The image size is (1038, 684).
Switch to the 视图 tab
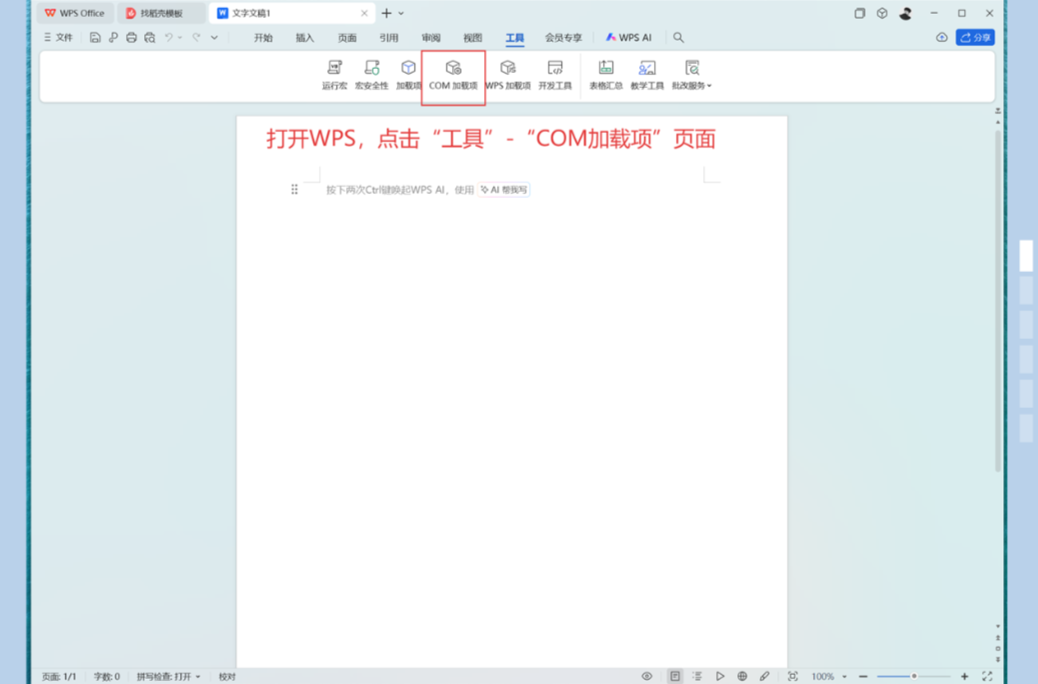click(x=473, y=38)
